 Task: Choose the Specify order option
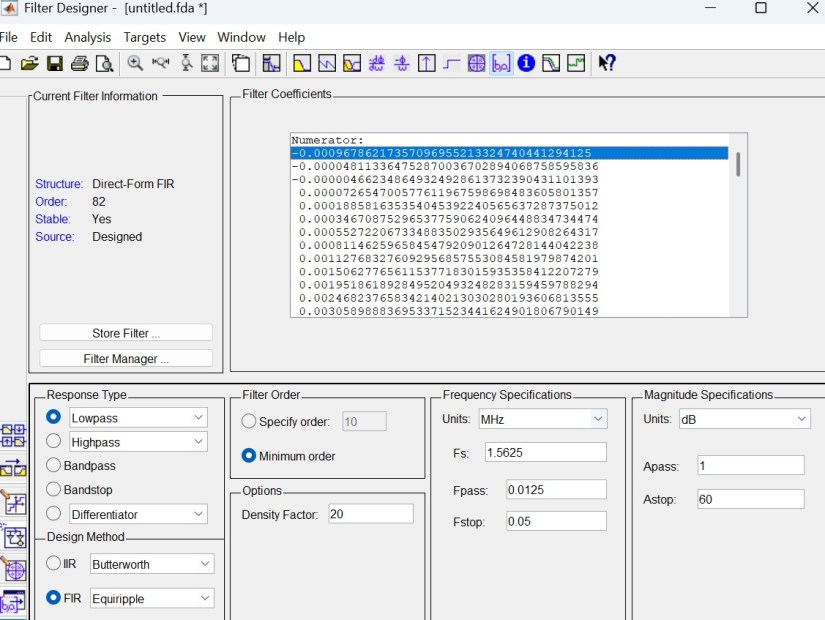coord(249,422)
